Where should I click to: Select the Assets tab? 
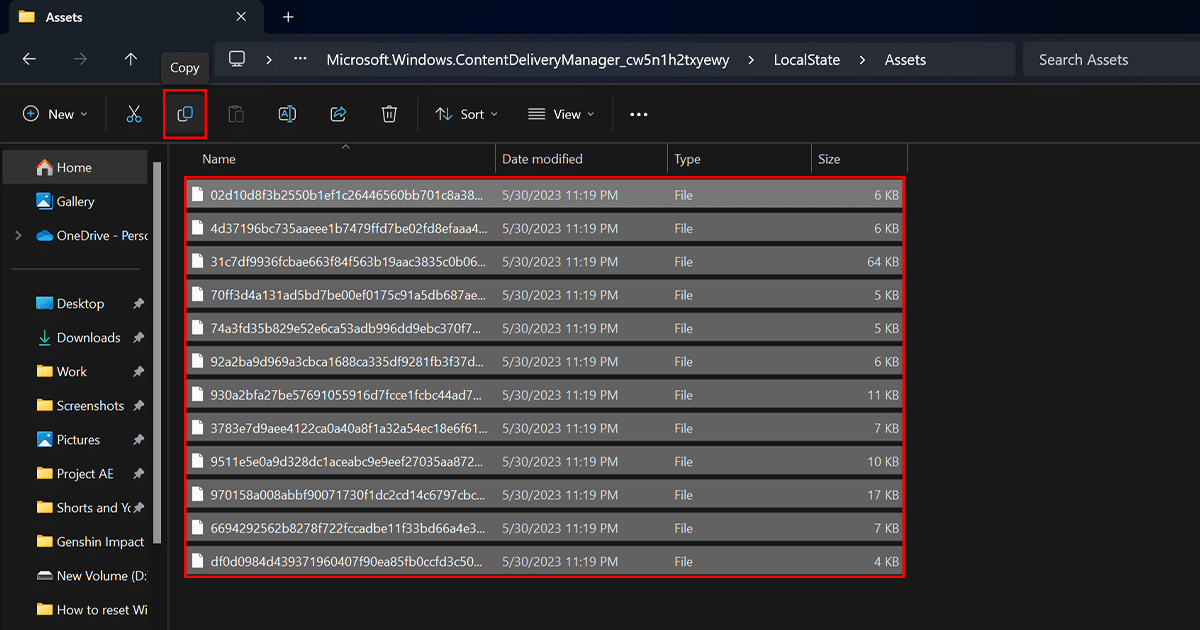coord(120,17)
